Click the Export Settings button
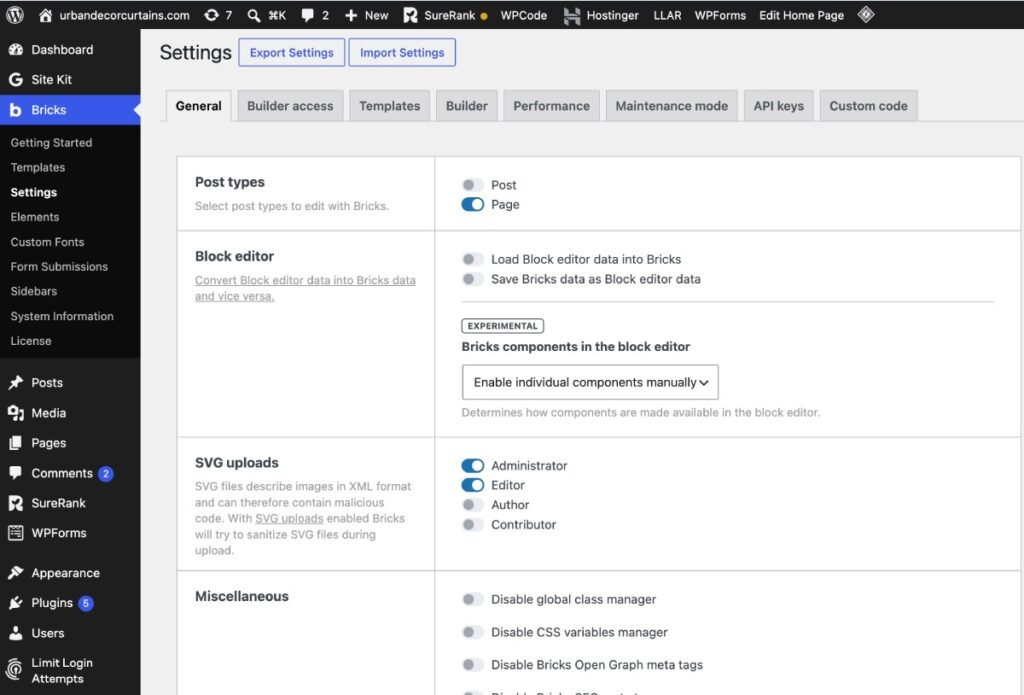The height and width of the screenshot is (695, 1024). click(x=291, y=52)
